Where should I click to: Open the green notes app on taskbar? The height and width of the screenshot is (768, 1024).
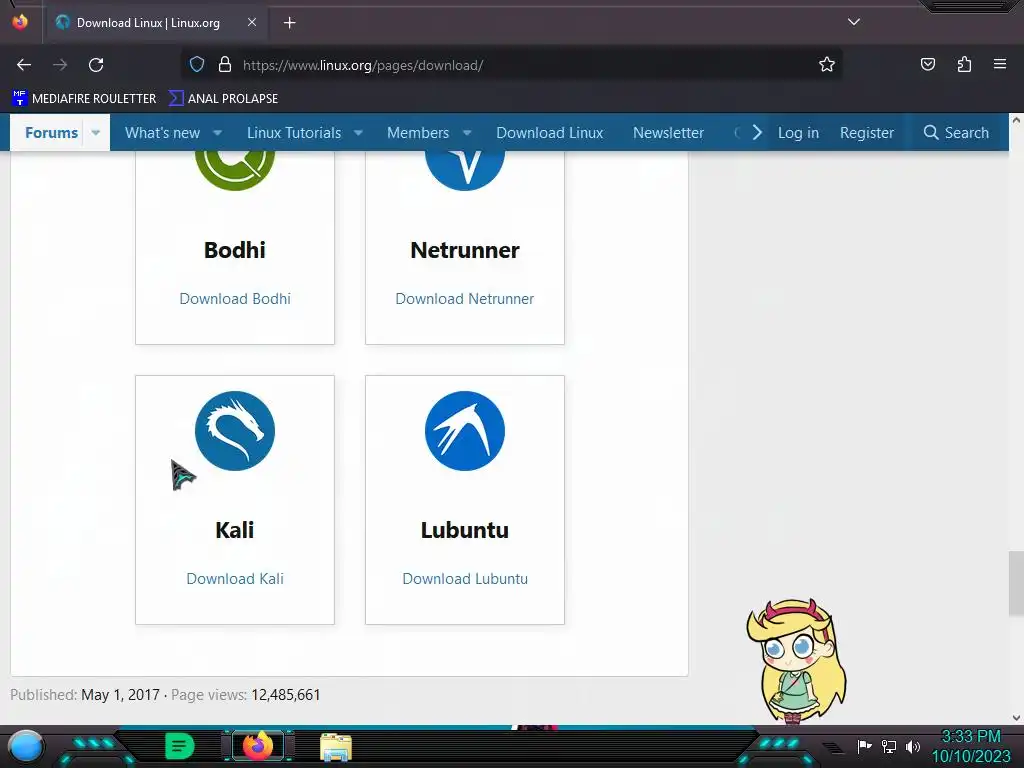tap(180, 746)
